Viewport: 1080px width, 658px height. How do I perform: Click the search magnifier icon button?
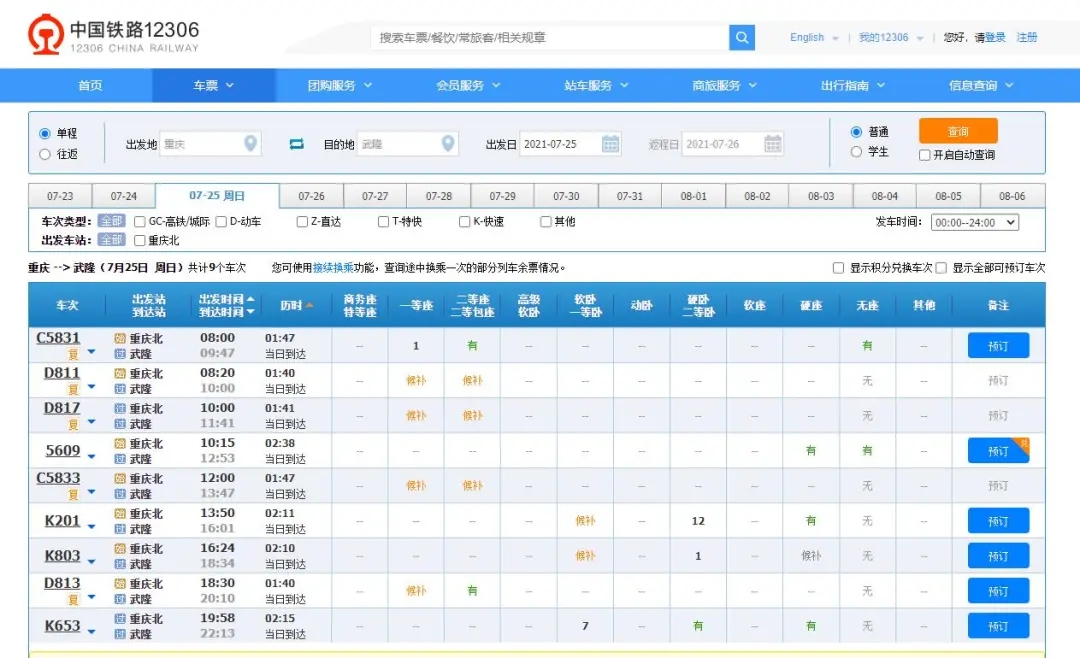coord(742,38)
